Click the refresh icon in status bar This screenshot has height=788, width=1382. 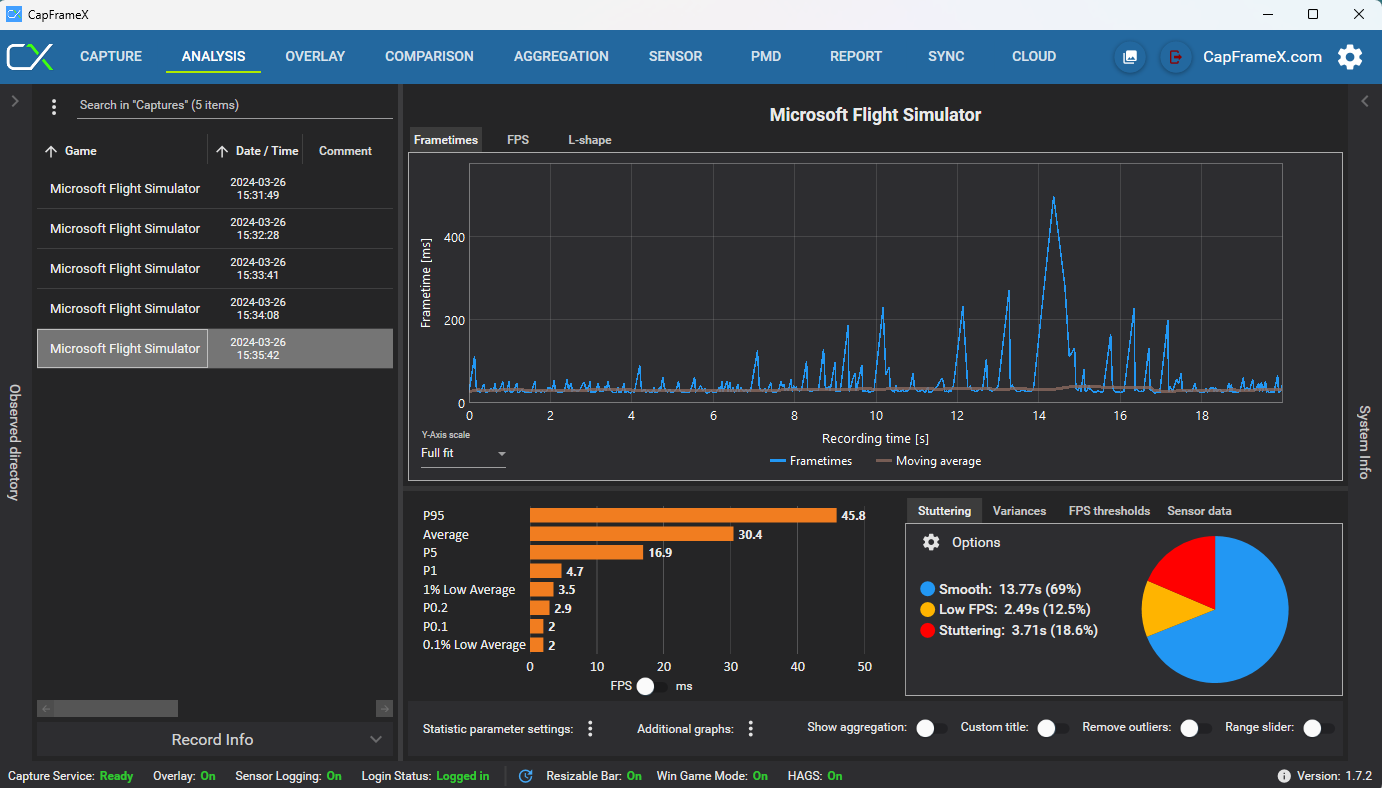(x=525, y=776)
